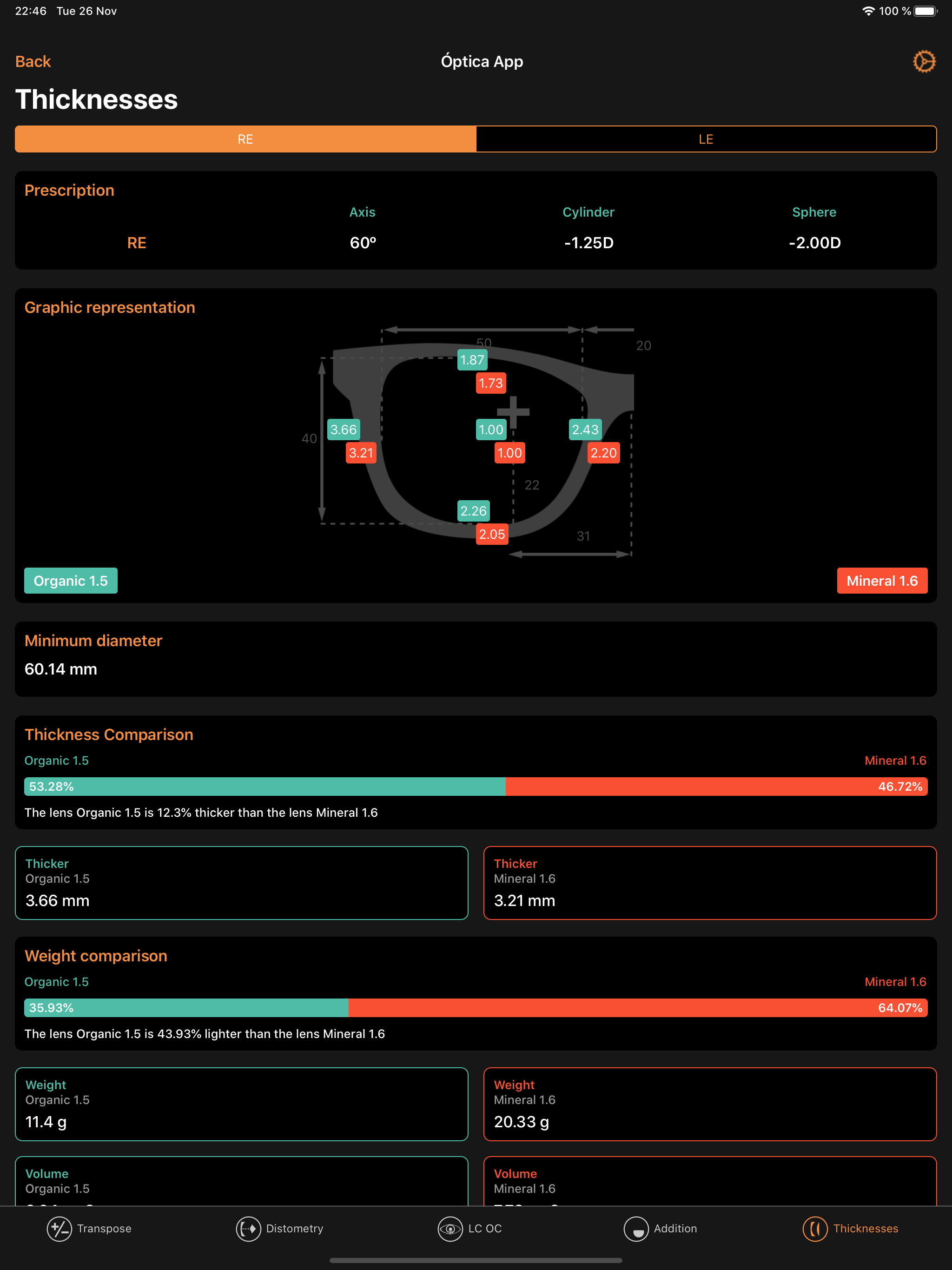This screenshot has width=952, height=1270.
Task: Select the cylinder value -1.25D
Action: click(x=588, y=243)
